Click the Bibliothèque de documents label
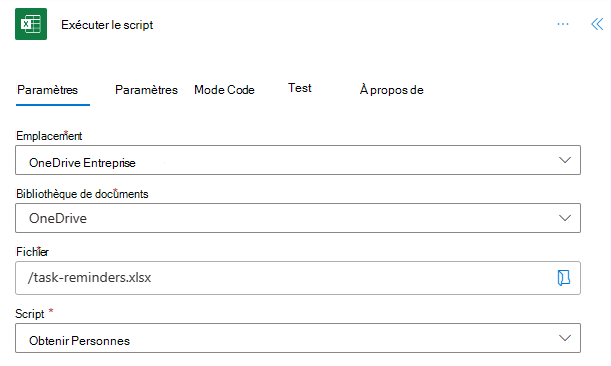This screenshot has width=611, height=366. tap(82, 194)
